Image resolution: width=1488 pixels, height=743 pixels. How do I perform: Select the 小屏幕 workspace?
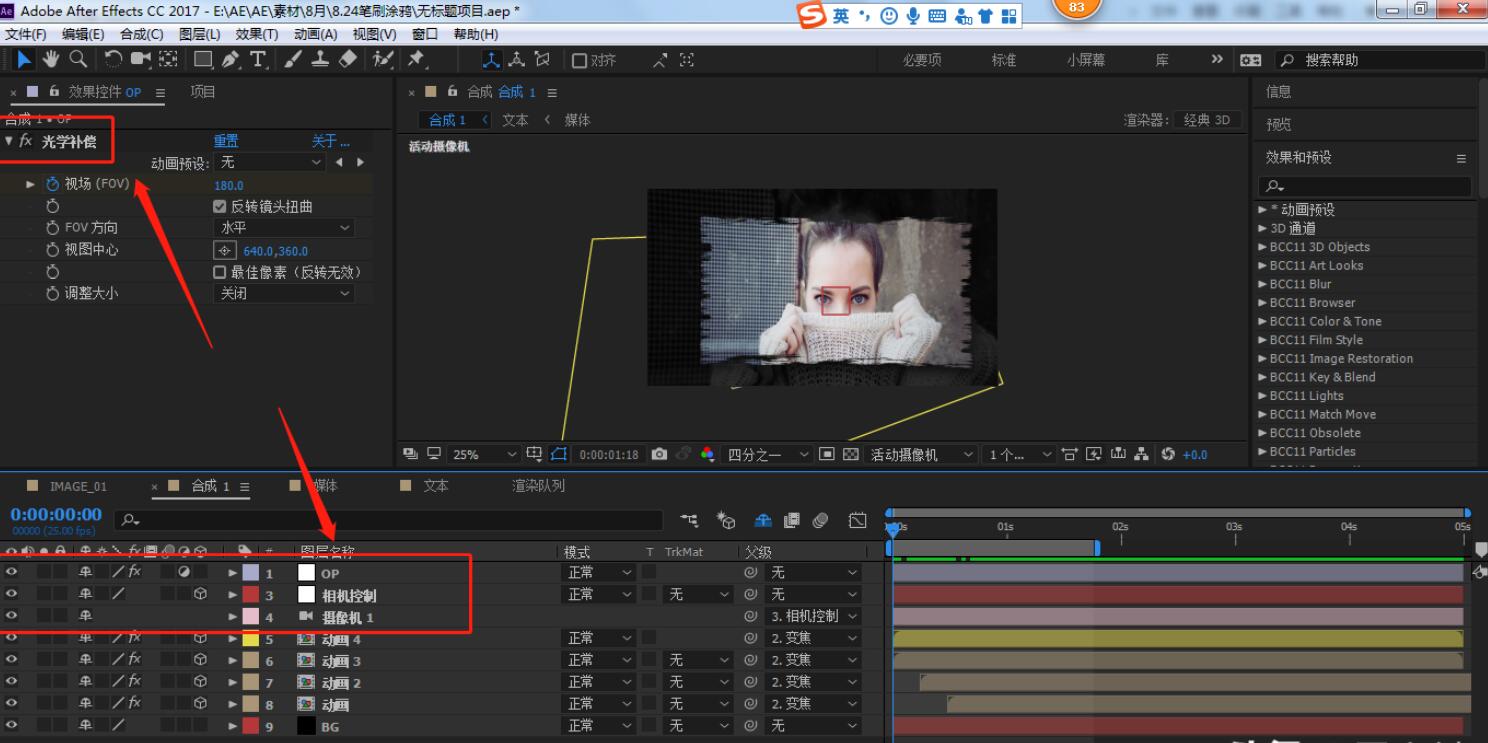tap(1085, 60)
